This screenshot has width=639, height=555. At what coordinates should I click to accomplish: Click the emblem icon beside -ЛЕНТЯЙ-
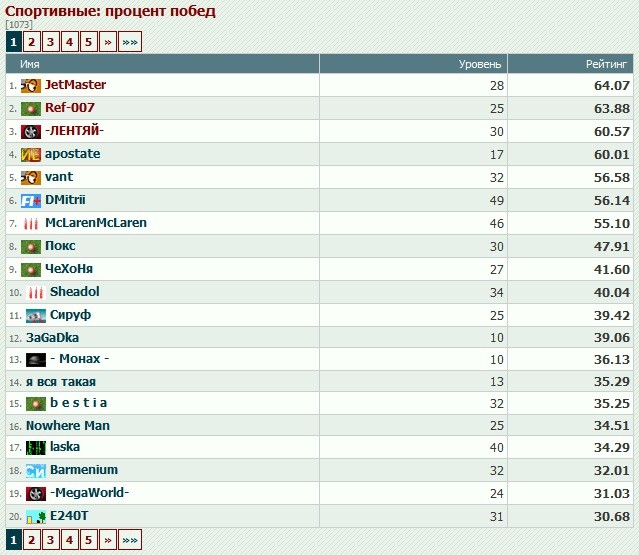pos(31,131)
